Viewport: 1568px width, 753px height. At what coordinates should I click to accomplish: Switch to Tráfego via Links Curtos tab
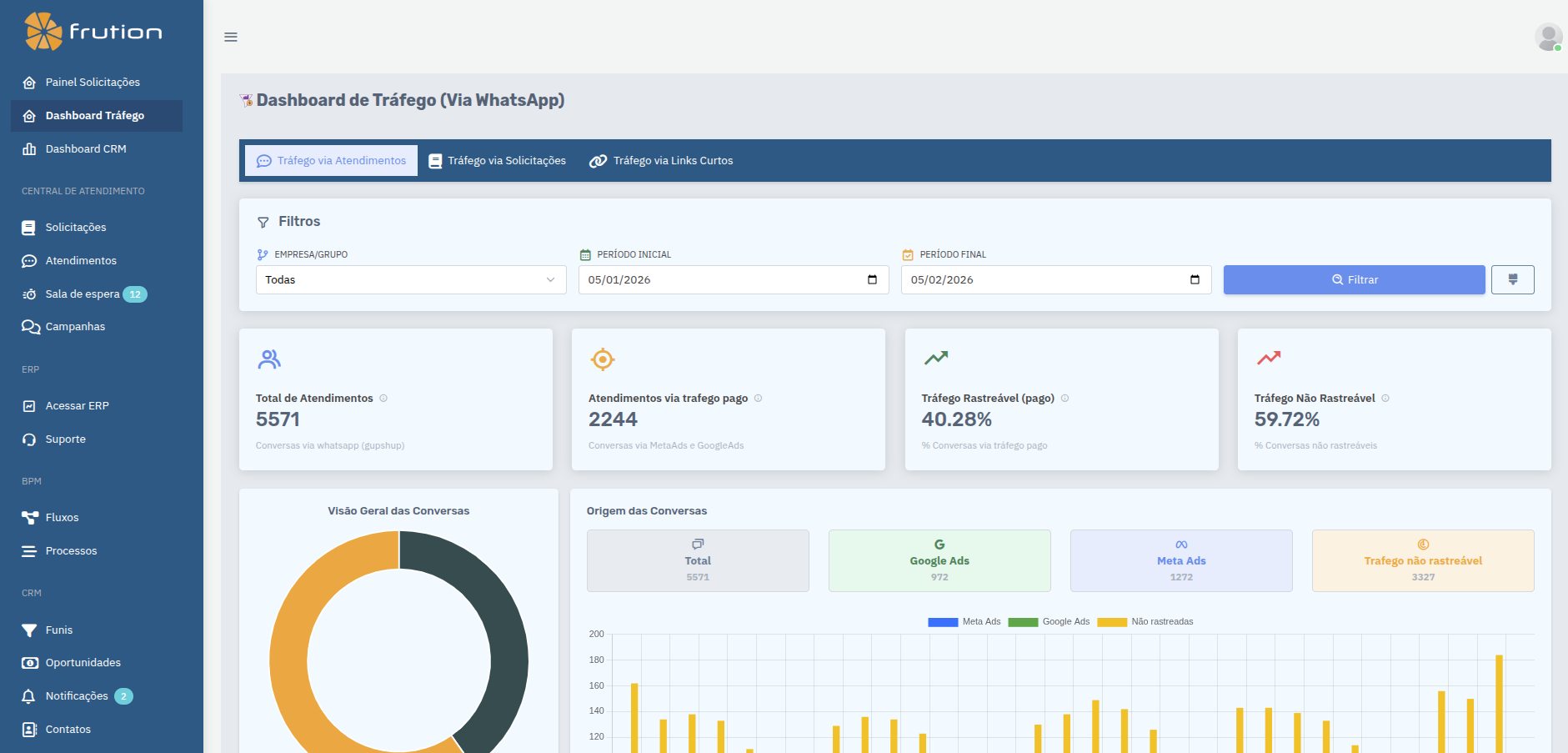click(x=661, y=161)
